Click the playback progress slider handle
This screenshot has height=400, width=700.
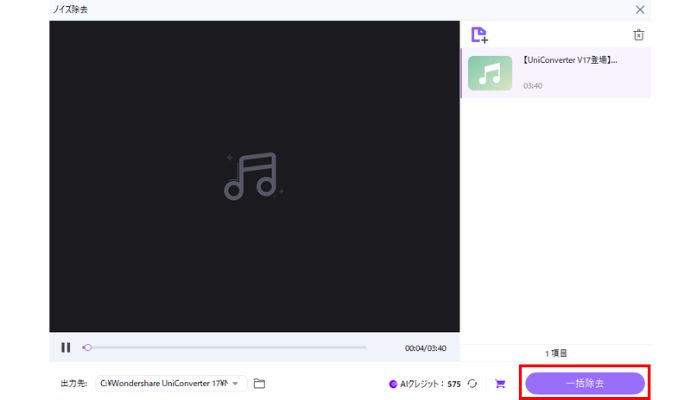pos(88,348)
